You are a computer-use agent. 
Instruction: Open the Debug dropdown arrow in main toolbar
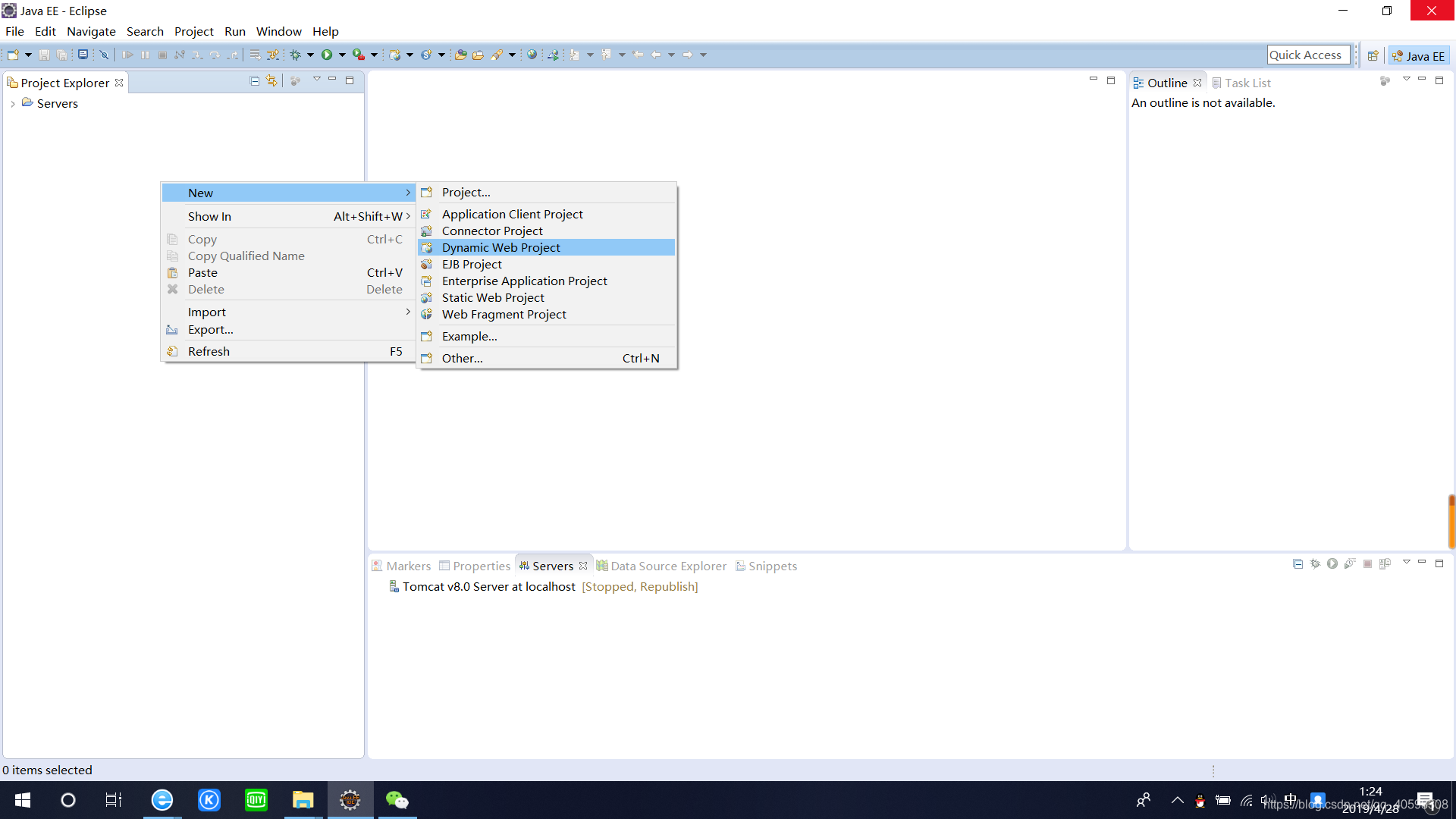pyautogui.click(x=310, y=55)
